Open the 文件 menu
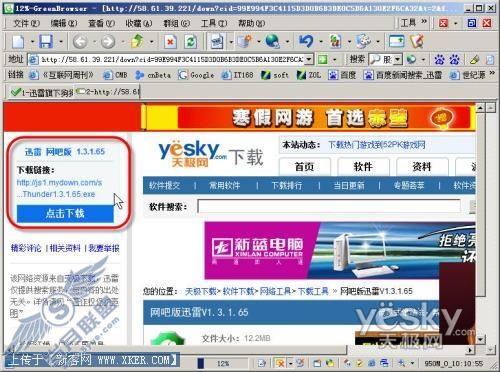This screenshot has height=372, width=500. coord(27,23)
